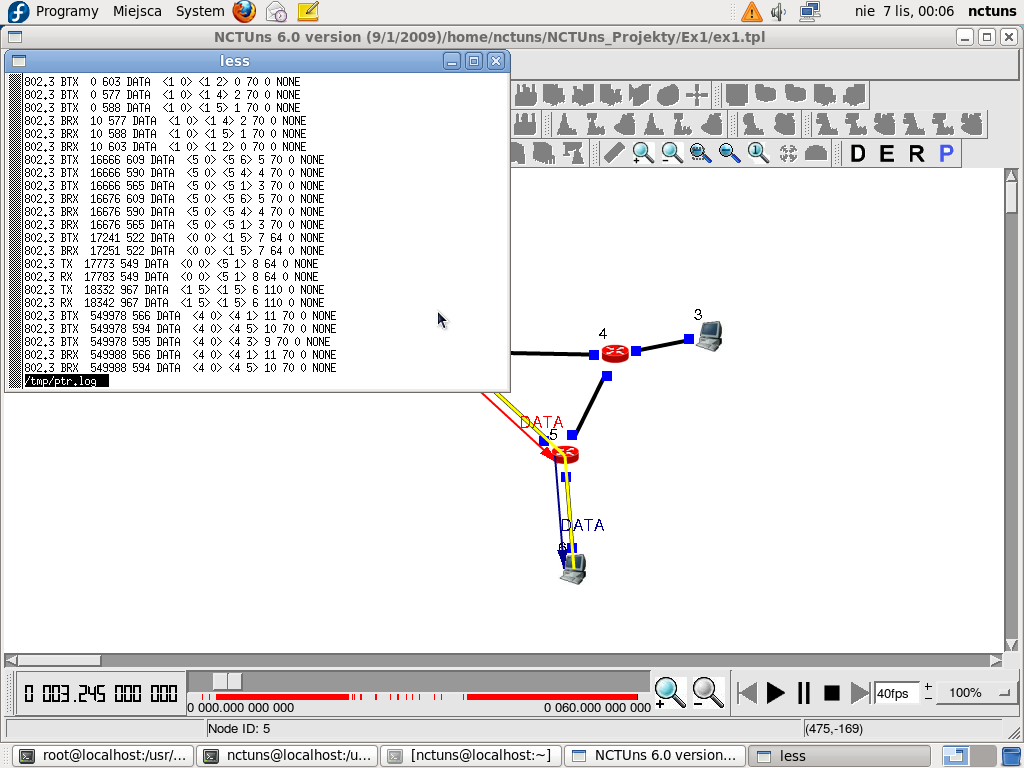Click the canvas scroll-up arrow
Image resolution: width=1024 pixels, height=768 pixels.
1011,175
